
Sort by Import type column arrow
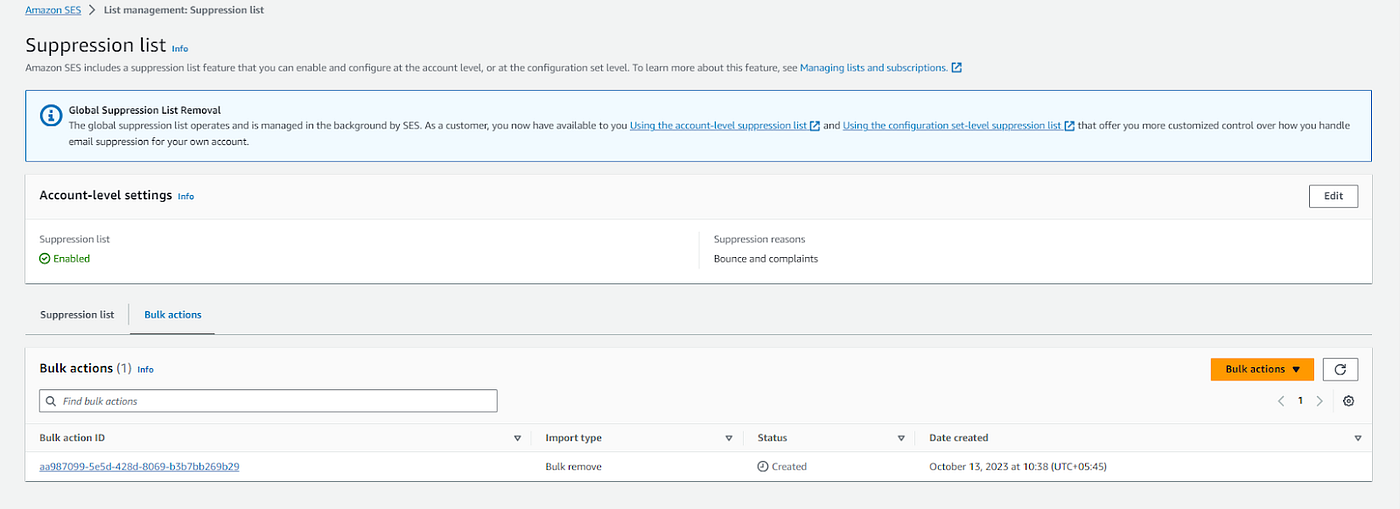[x=729, y=438]
